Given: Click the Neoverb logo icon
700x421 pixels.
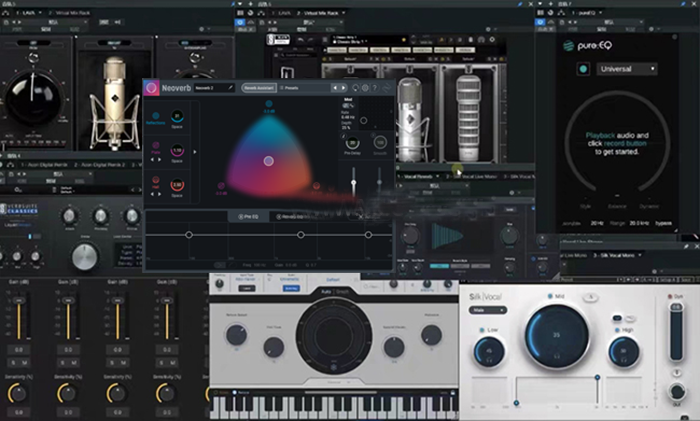Looking at the screenshot, I should click(151, 88).
